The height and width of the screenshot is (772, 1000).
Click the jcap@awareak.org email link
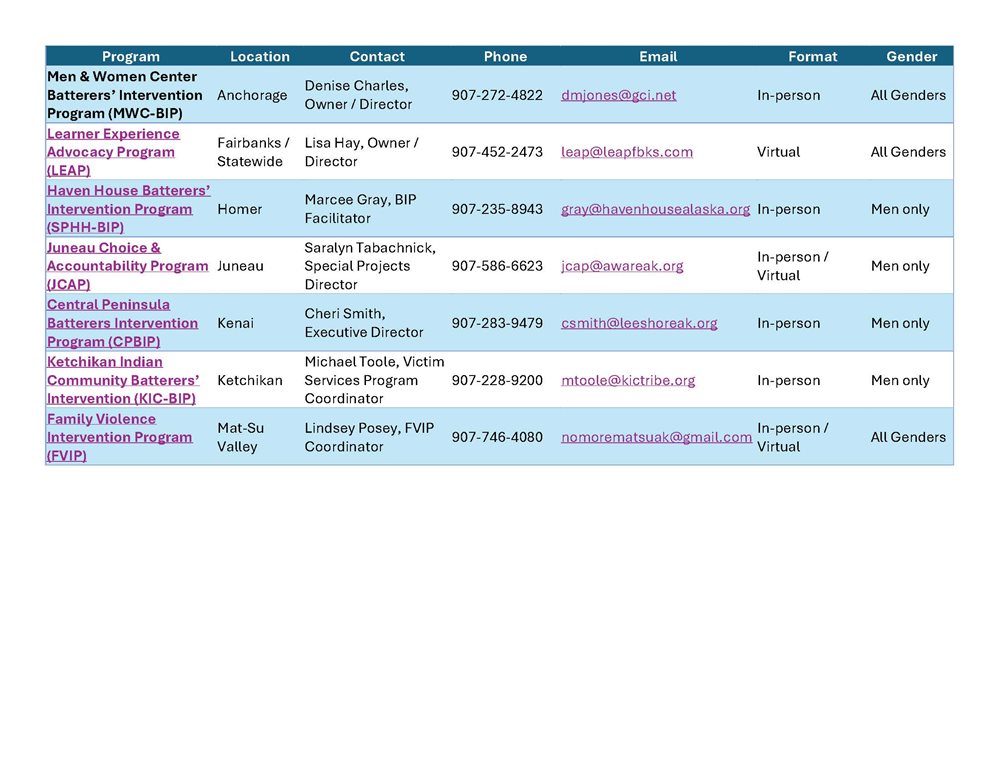(x=622, y=266)
